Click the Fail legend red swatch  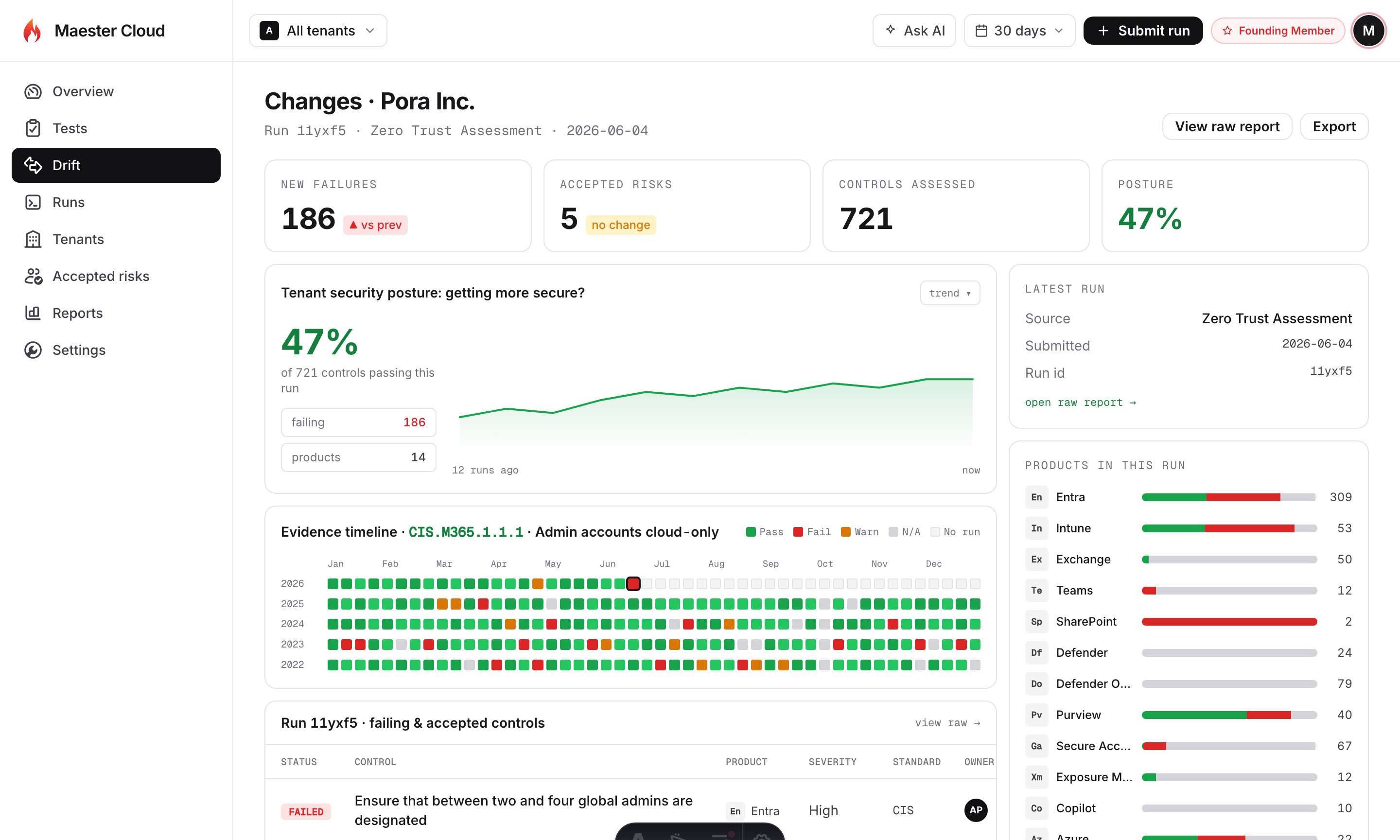point(798,531)
